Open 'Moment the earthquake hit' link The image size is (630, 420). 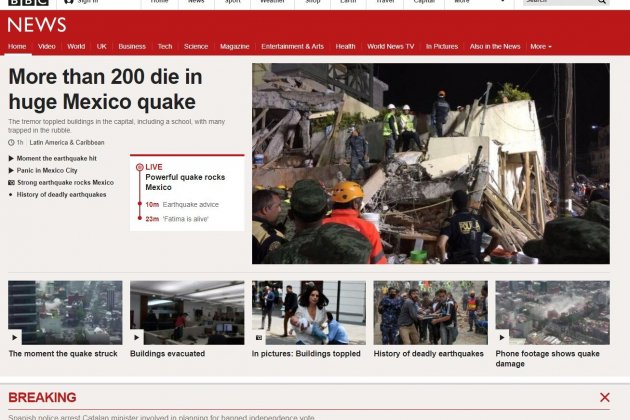(x=57, y=158)
